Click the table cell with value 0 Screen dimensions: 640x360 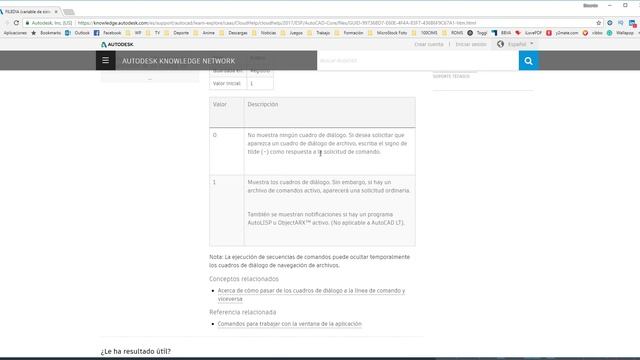tap(227, 151)
